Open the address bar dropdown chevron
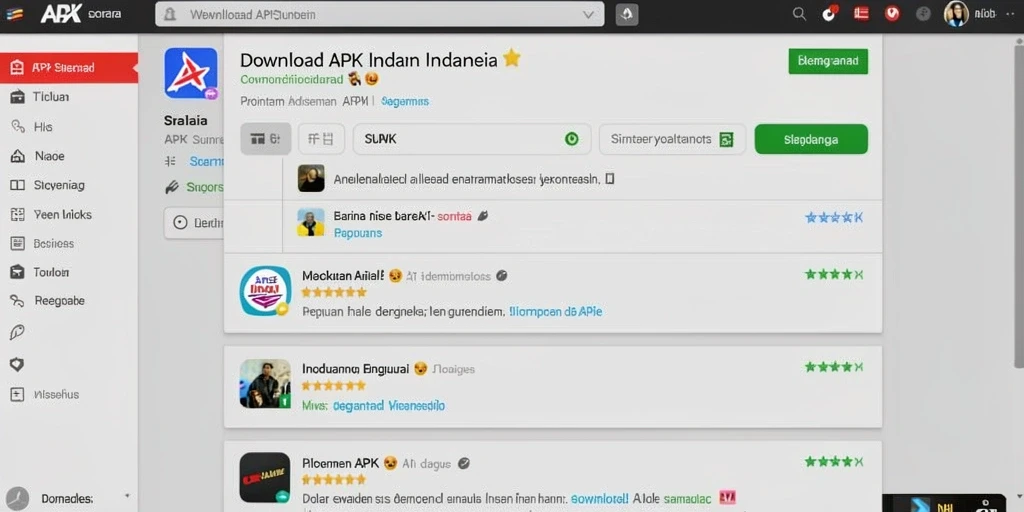This screenshot has height=512, width=1024. click(588, 14)
